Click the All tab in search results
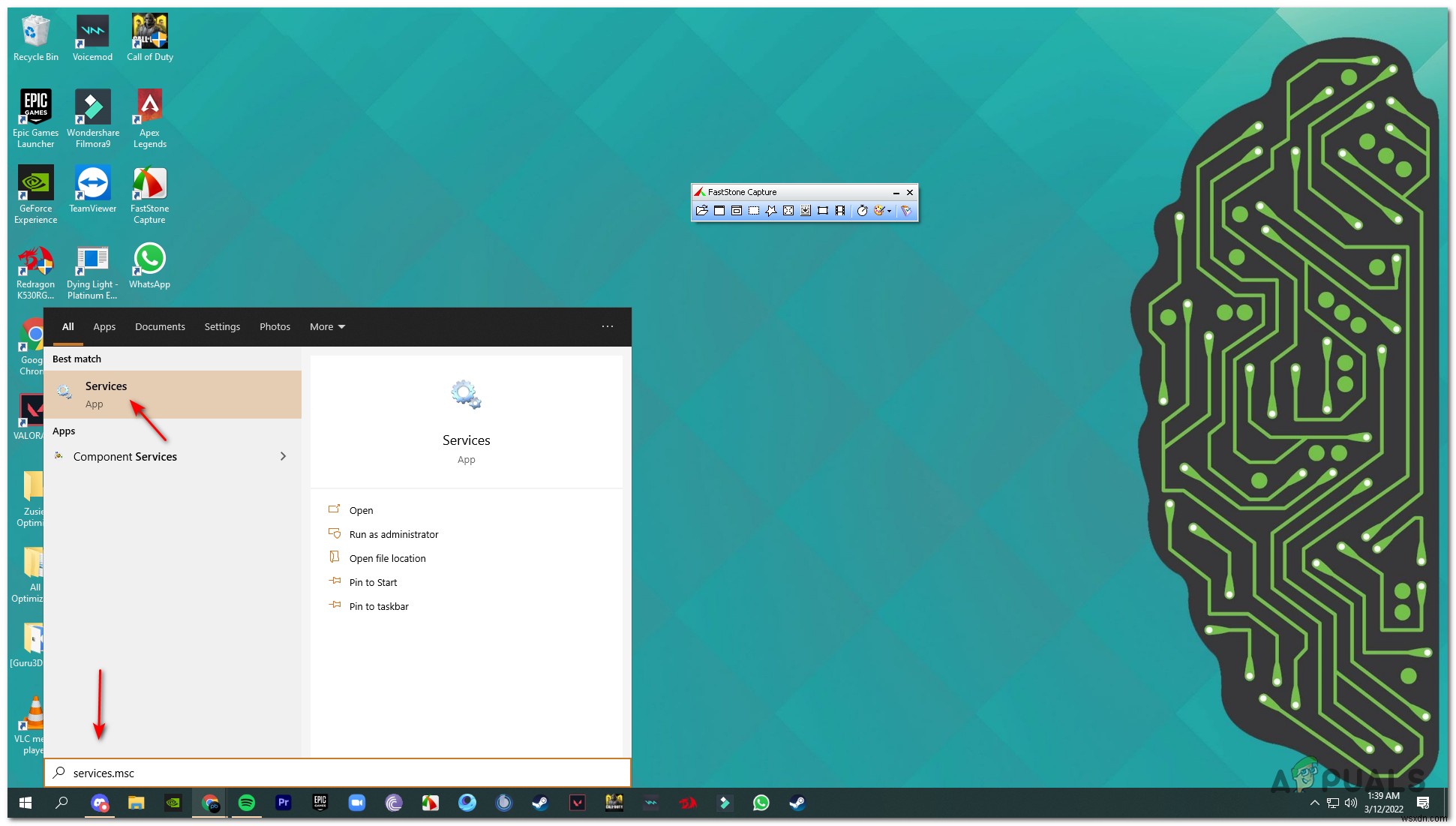Screen dimensions: 1456x826 tap(66, 327)
